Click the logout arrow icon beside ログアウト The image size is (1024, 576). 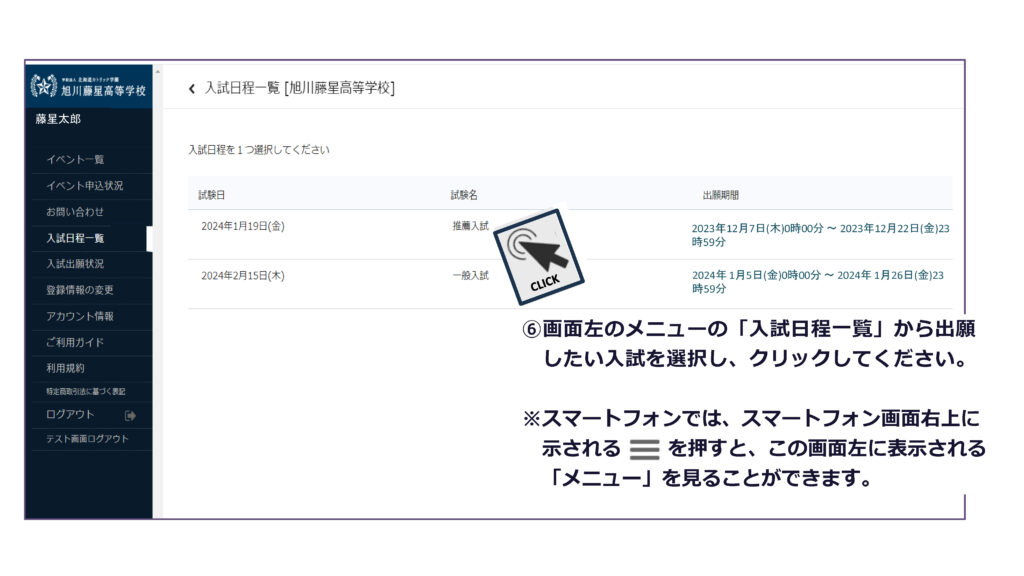tap(130, 415)
